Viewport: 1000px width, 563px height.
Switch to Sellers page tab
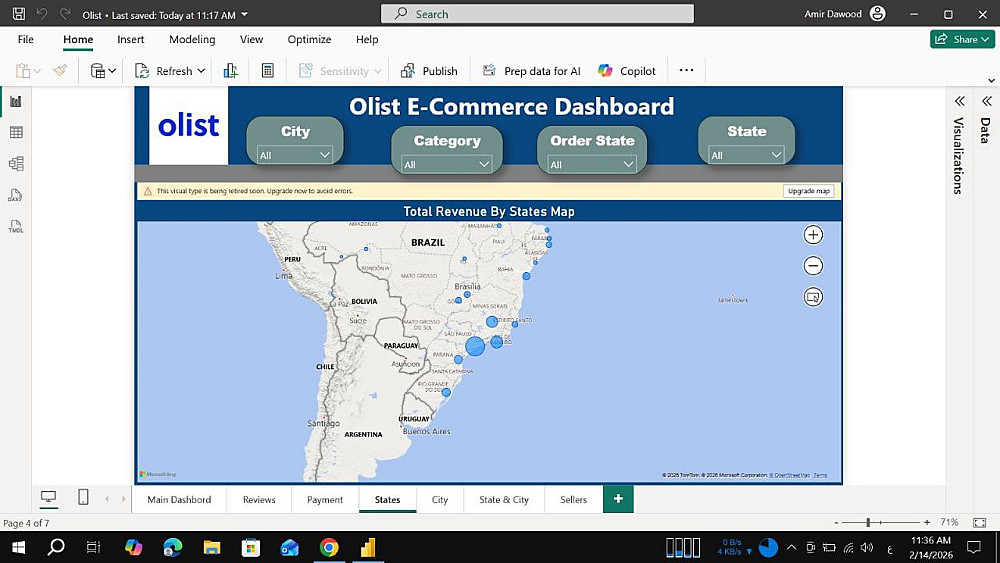573,499
